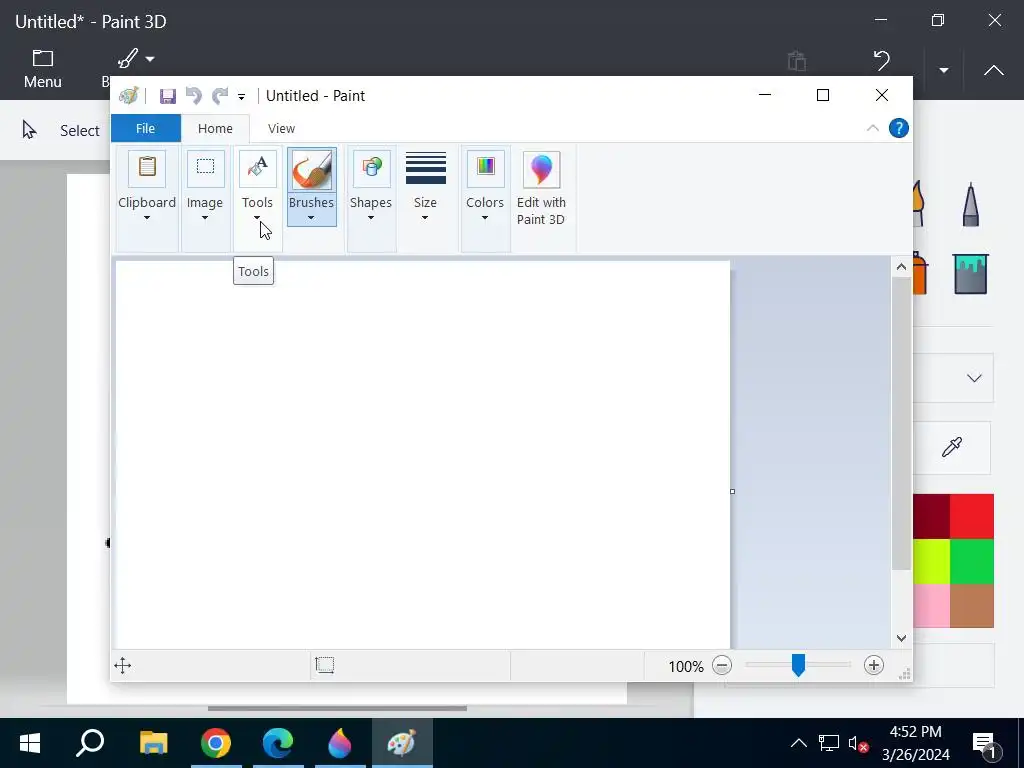Open the File tab in Paint
1024x768 pixels.
click(146, 129)
